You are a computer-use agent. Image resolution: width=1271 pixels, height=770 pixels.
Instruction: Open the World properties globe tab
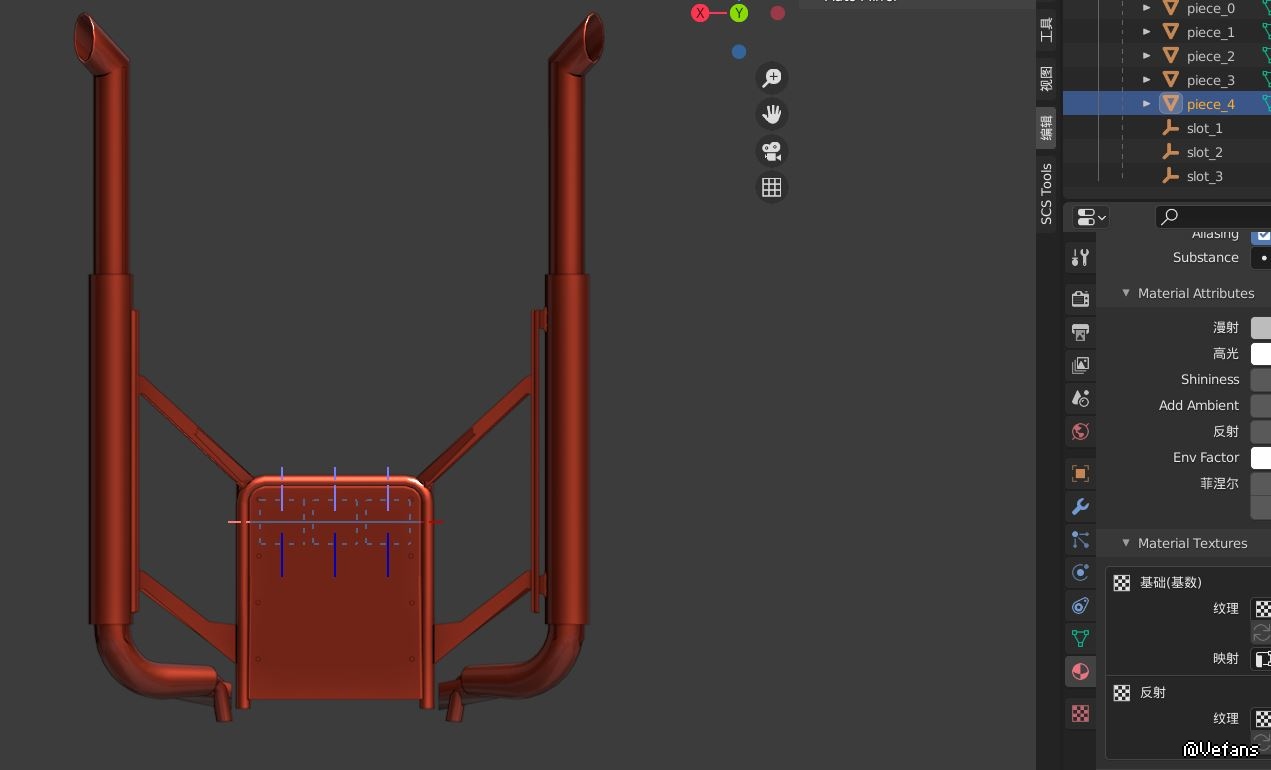pos(1080,432)
